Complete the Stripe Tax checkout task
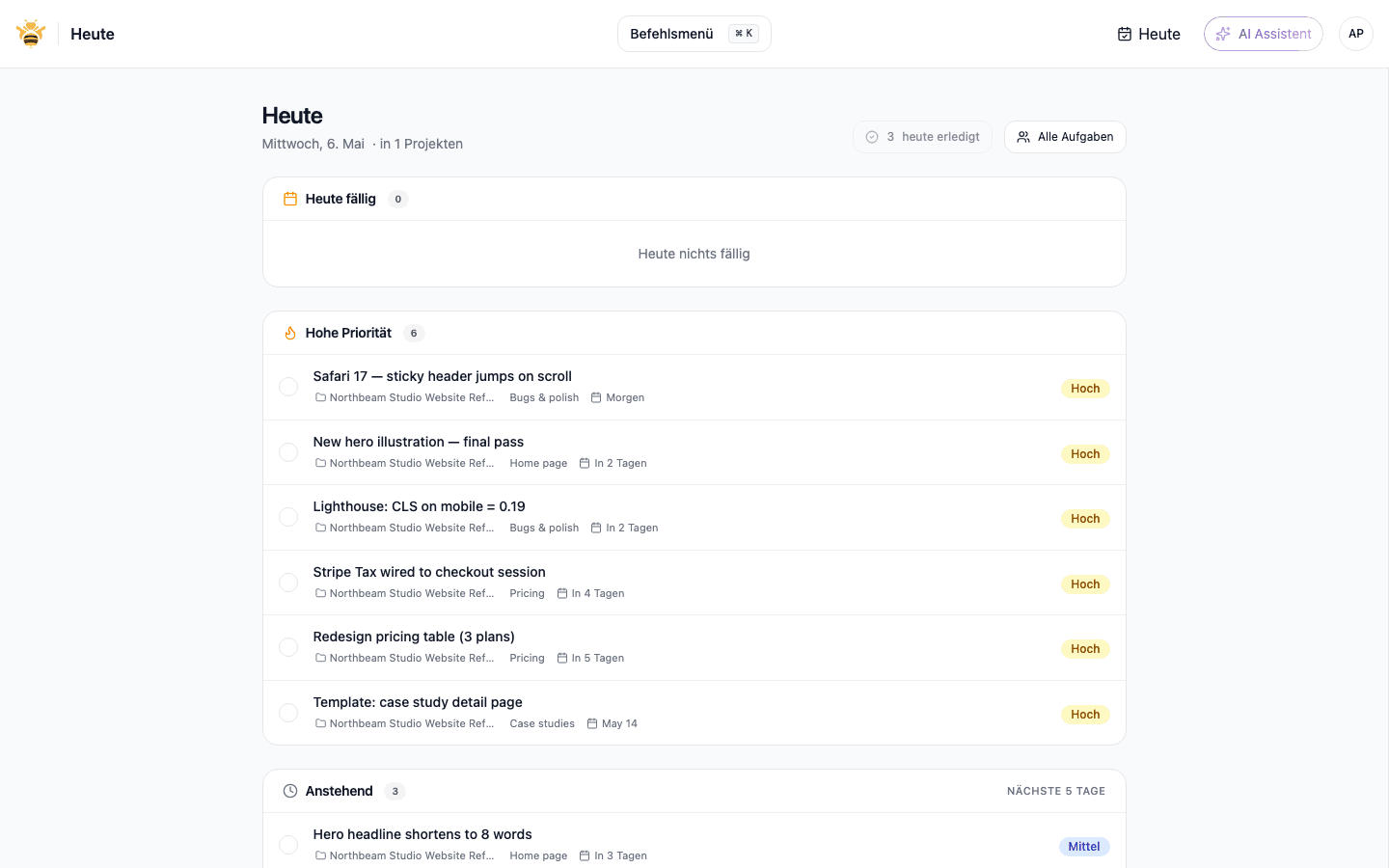The image size is (1389, 868). pyautogui.click(x=288, y=583)
